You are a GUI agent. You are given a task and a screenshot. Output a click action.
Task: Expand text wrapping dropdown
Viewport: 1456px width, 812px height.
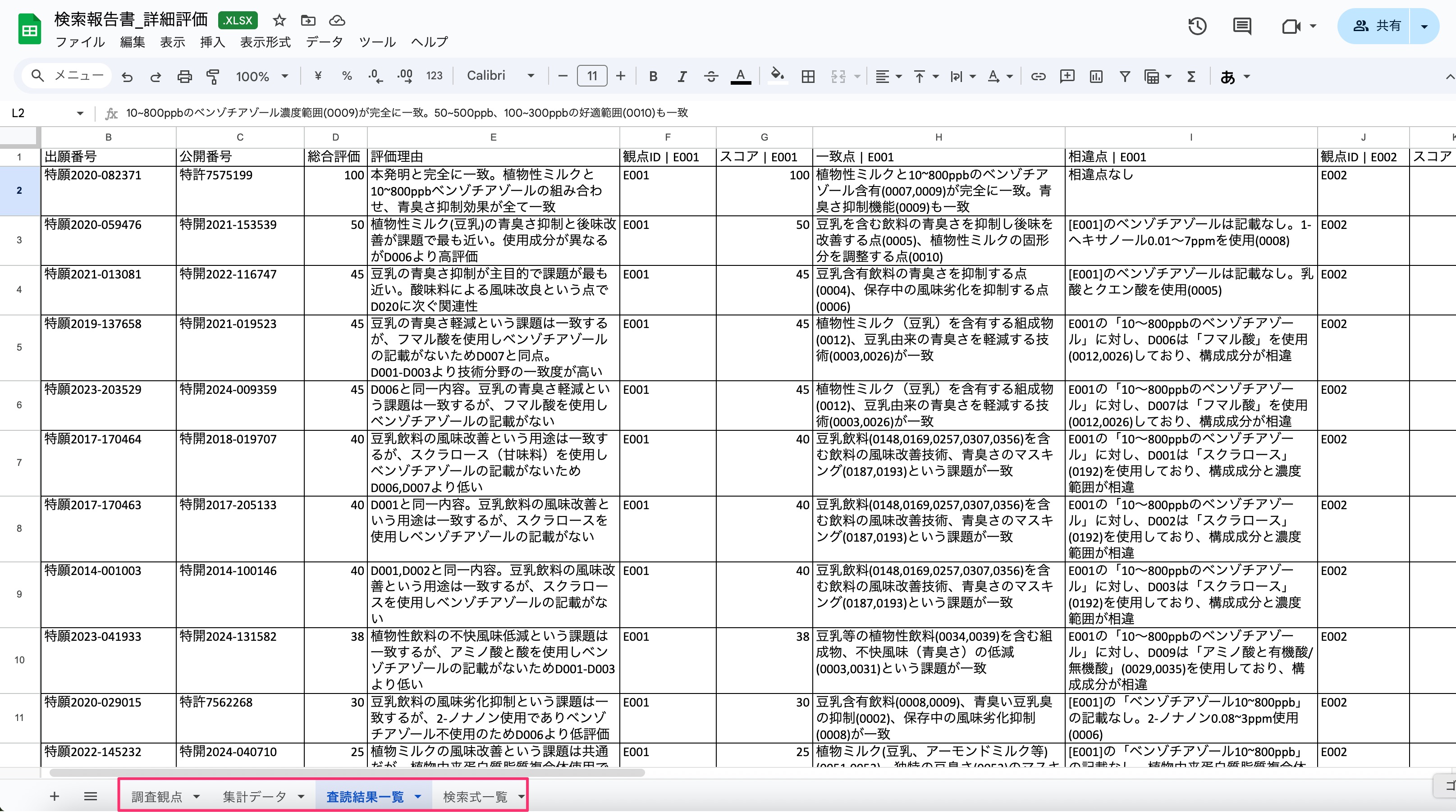(973, 76)
